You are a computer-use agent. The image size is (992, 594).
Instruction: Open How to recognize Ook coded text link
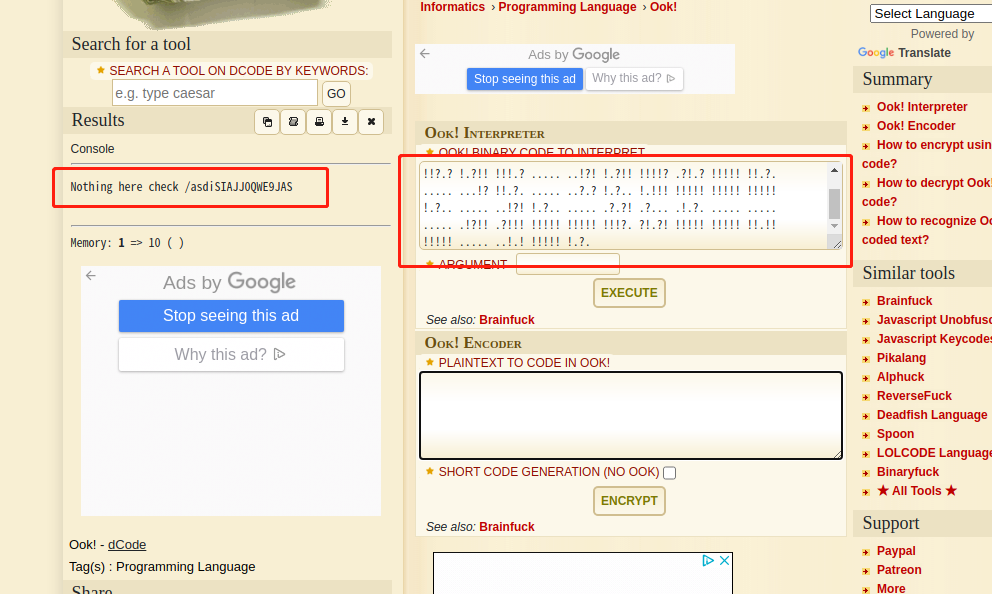pyautogui.click(x=926, y=230)
